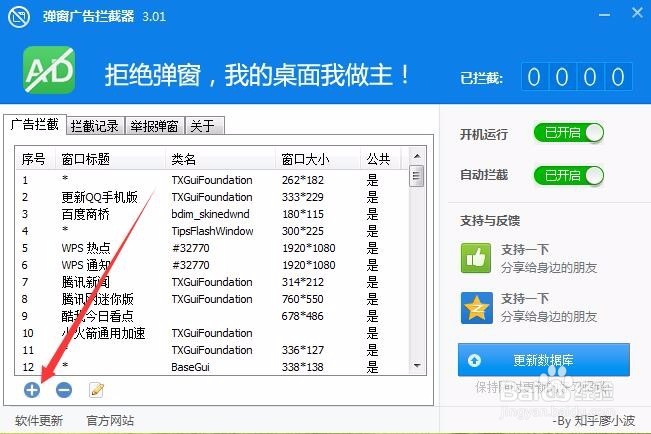This screenshot has width=651, height=434.
Task: Click the add rule plus icon
Action: pos(32,390)
